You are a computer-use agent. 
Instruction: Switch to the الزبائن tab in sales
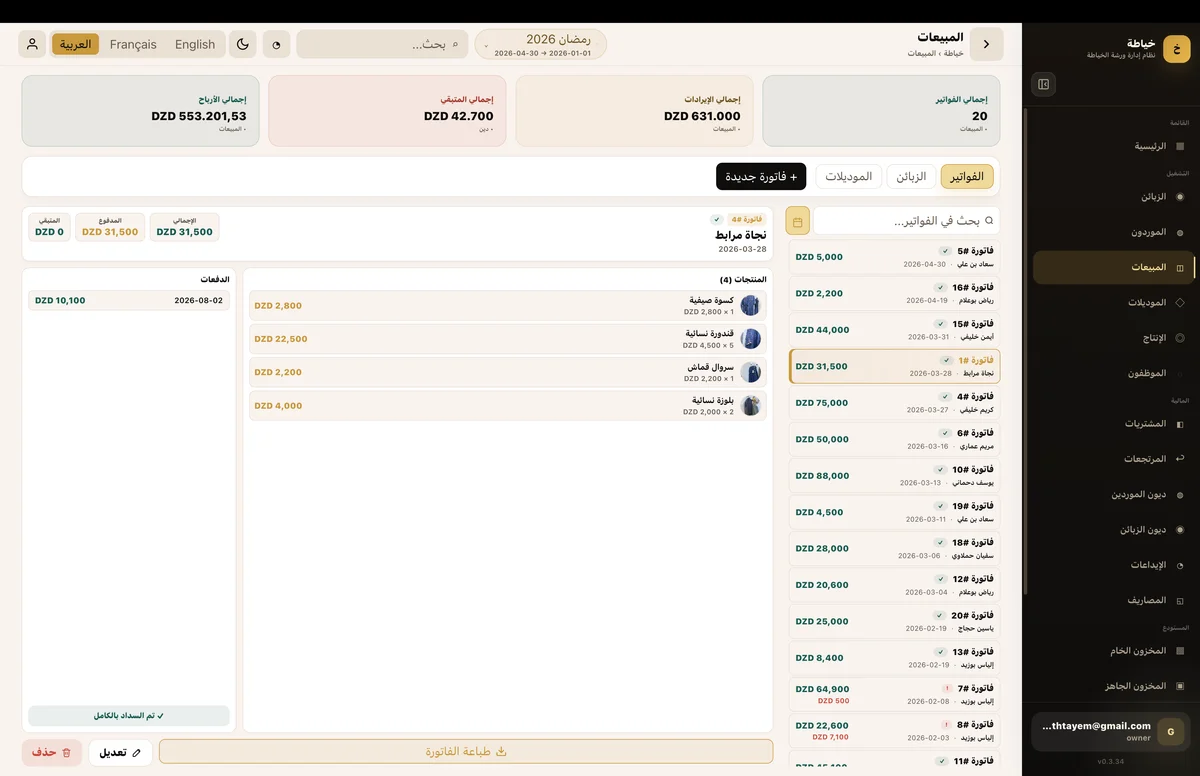tap(911, 177)
